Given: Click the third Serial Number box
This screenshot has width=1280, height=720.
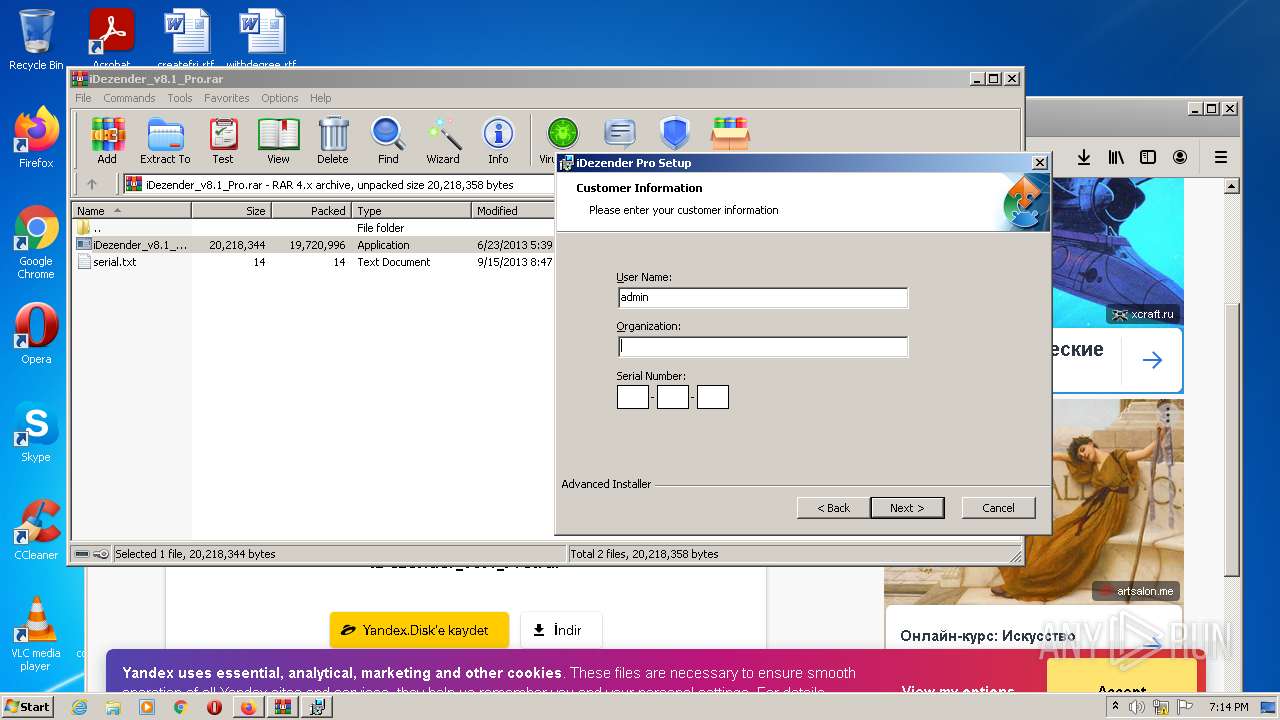Looking at the screenshot, I should pos(713,397).
